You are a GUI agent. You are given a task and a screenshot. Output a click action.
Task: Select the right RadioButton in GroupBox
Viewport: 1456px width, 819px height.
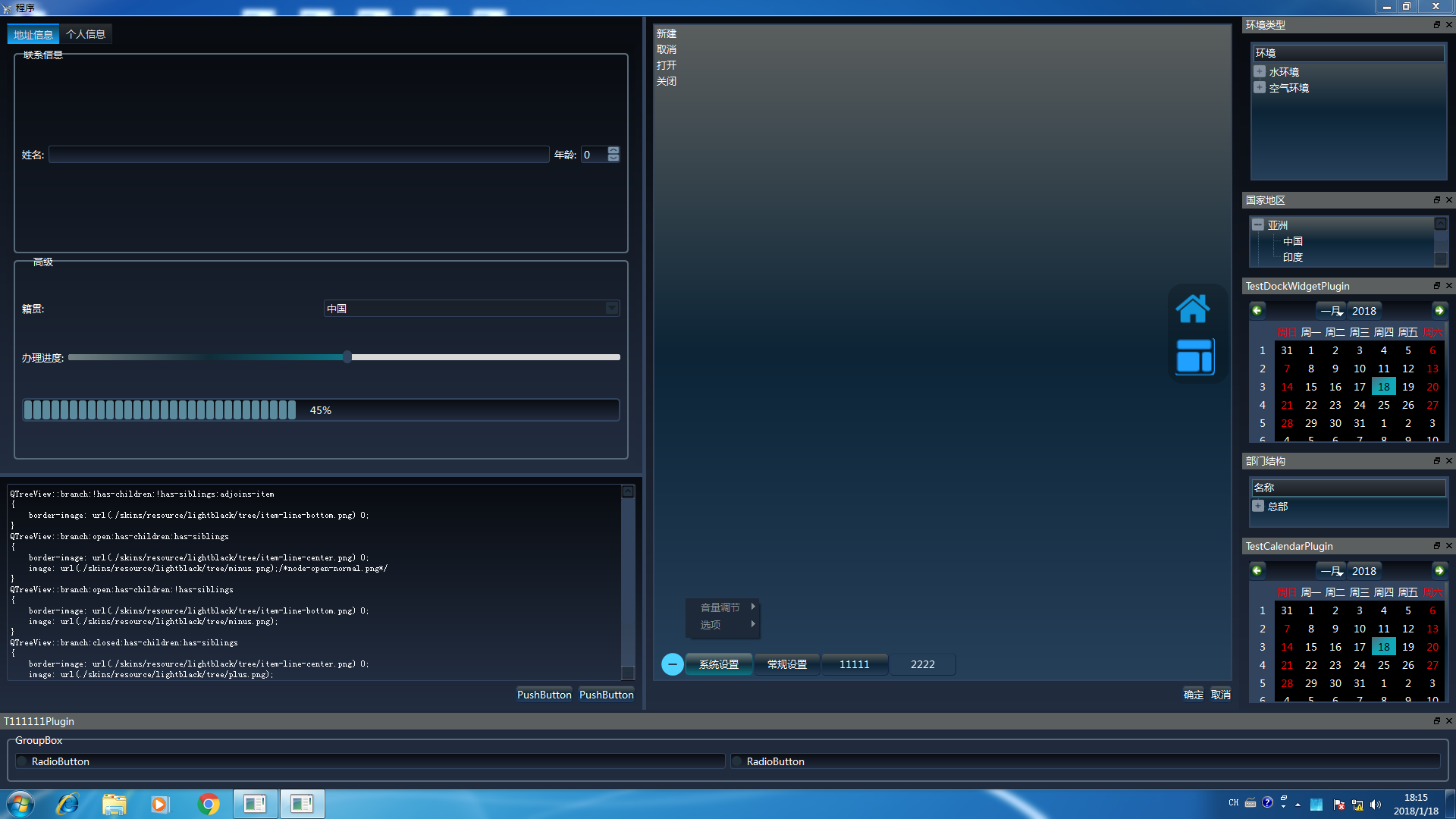(x=737, y=761)
